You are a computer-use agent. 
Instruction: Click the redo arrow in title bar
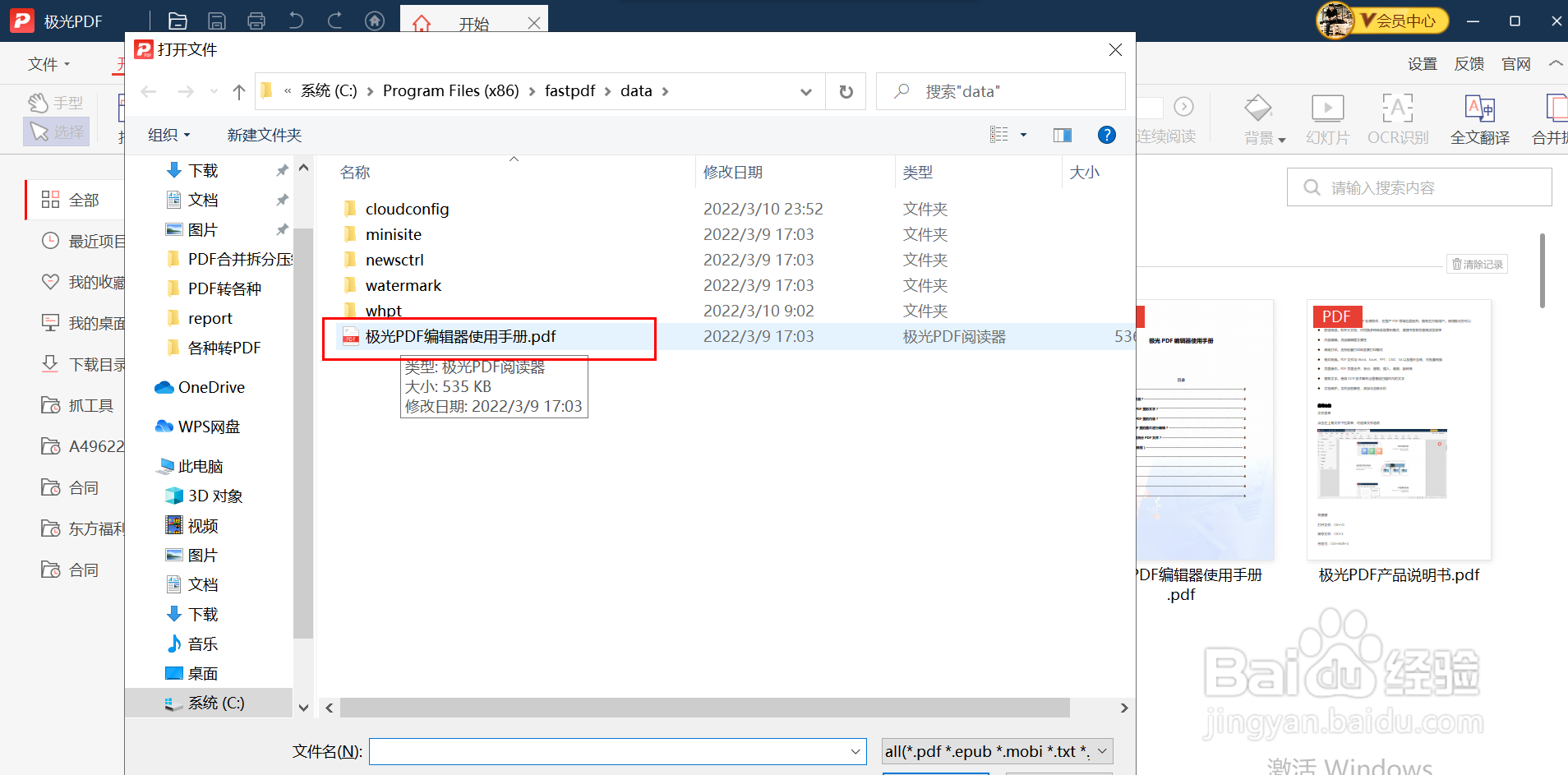[334, 21]
